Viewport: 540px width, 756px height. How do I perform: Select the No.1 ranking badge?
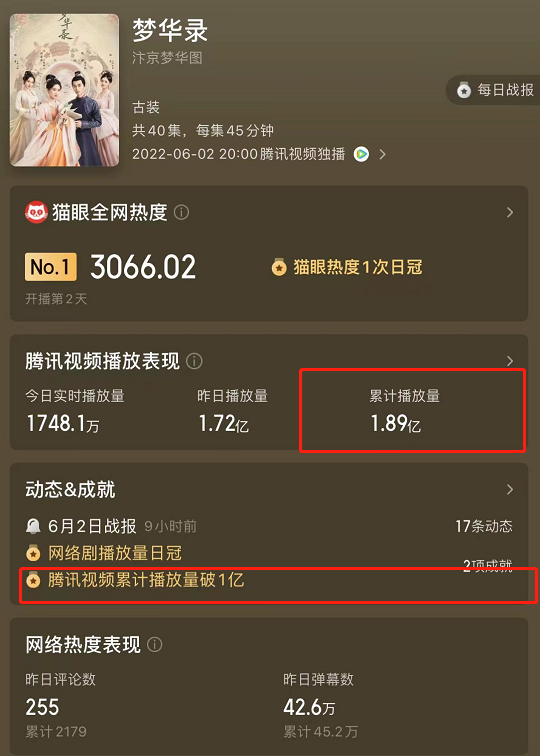tap(51, 267)
